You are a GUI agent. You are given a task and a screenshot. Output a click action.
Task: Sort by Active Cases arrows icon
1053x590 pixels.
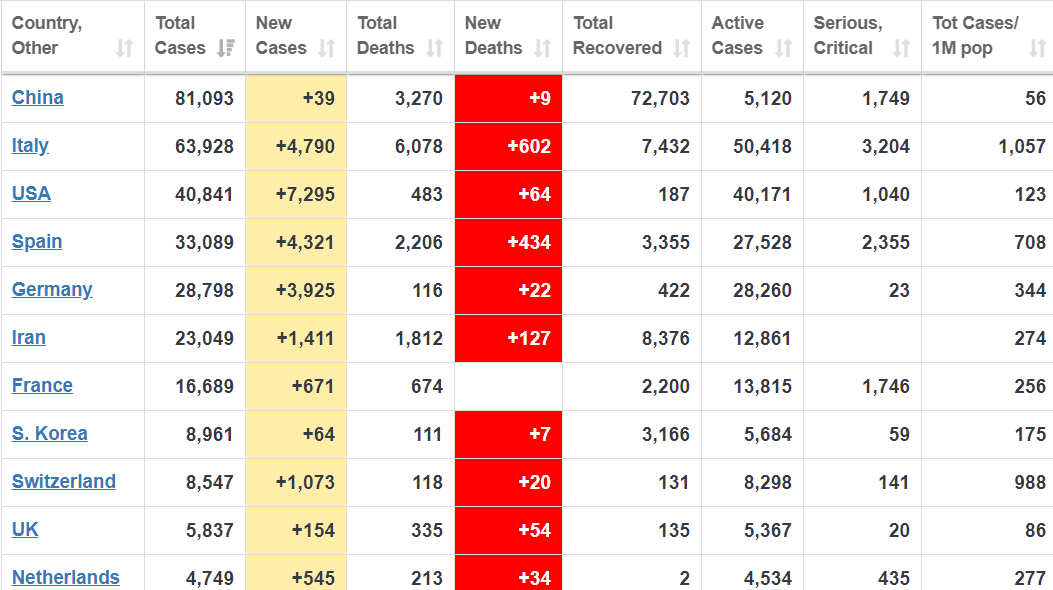(x=783, y=48)
